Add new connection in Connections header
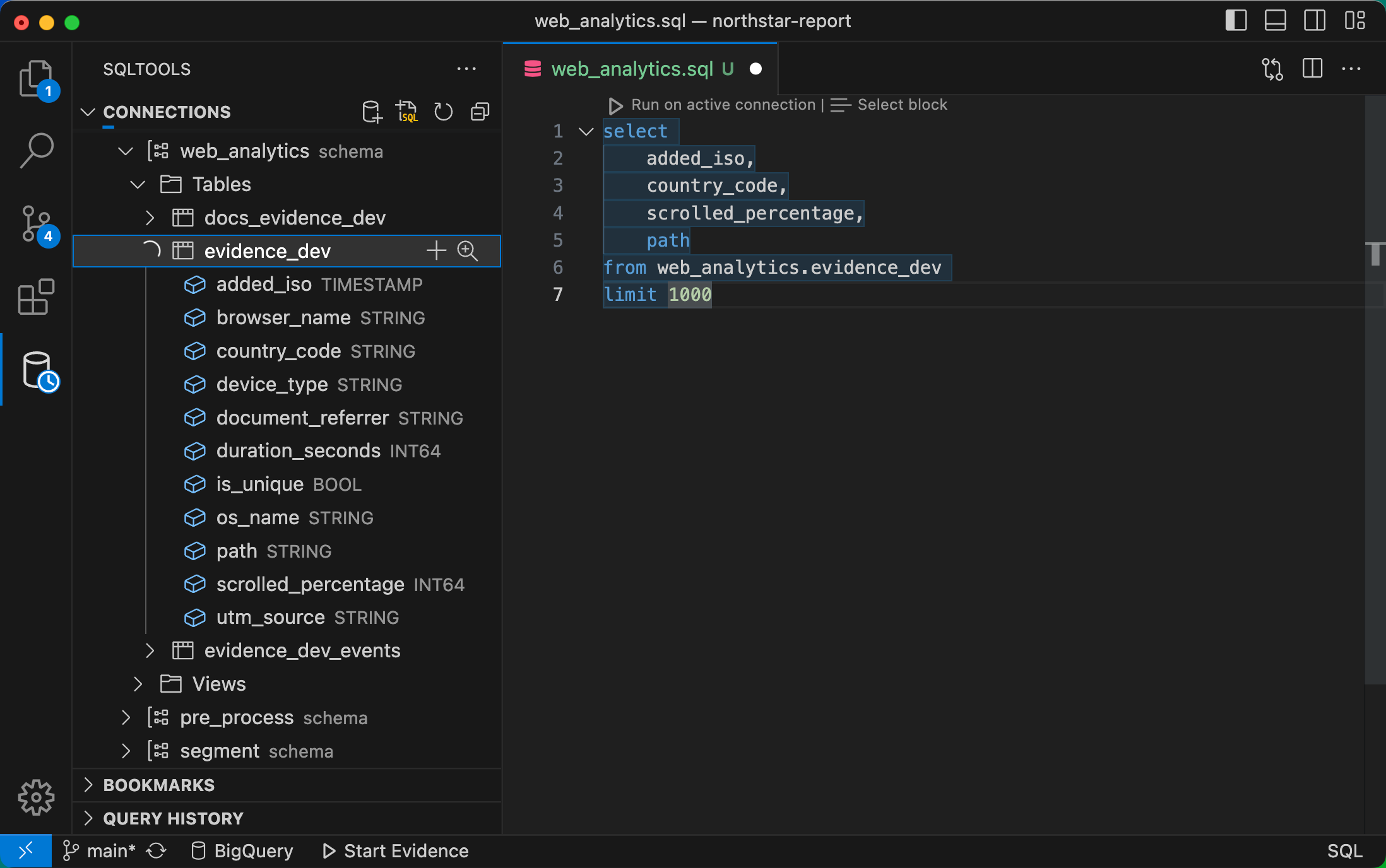The image size is (1386, 868). 372,112
